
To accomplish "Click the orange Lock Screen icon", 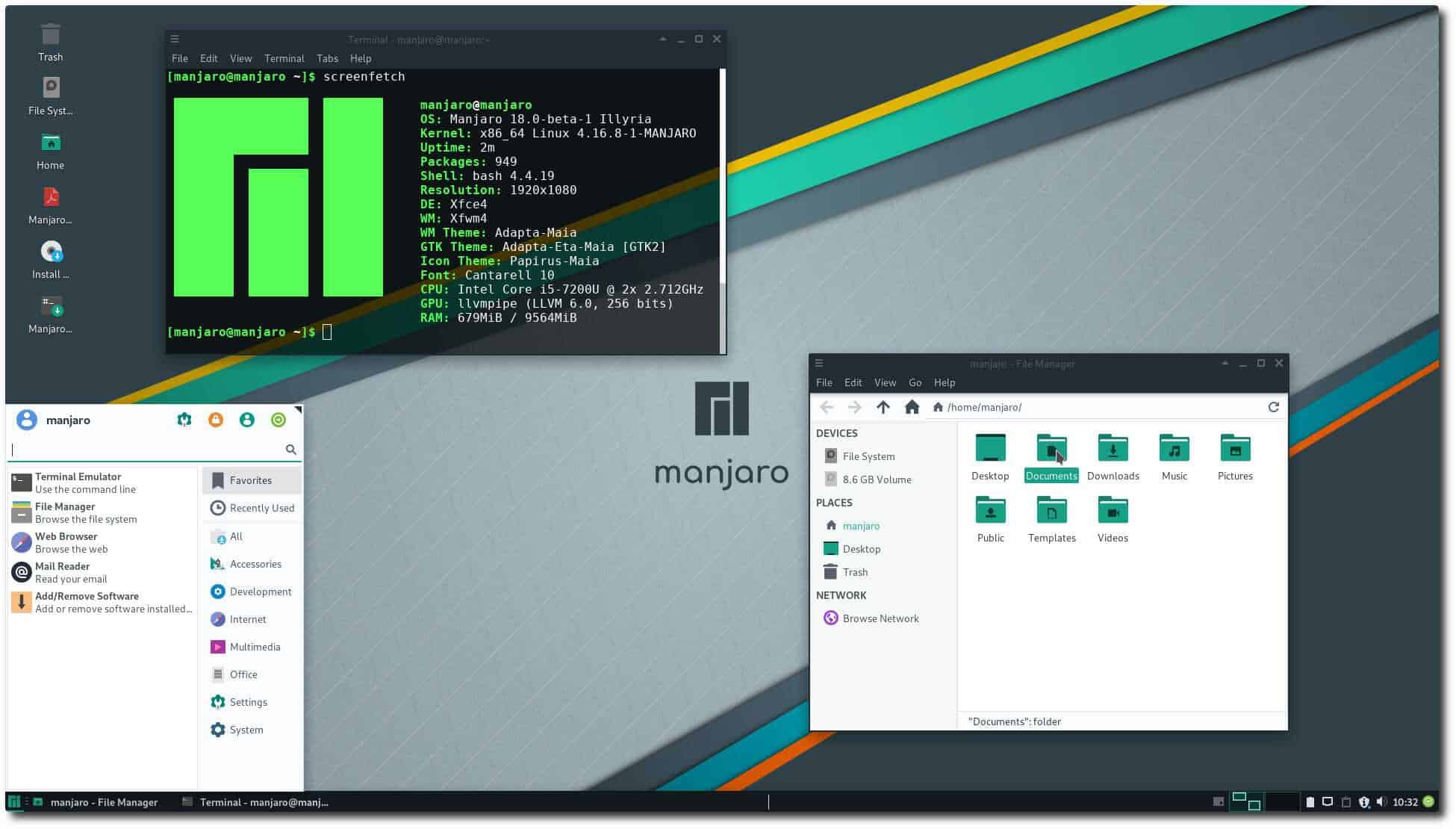I will pyautogui.click(x=216, y=420).
